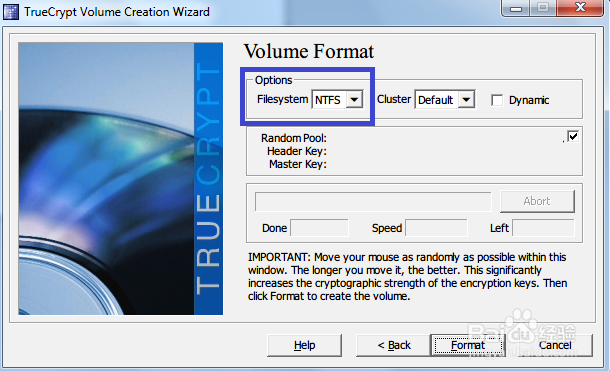Click the Header Key label

pyautogui.click(x=297, y=151)
